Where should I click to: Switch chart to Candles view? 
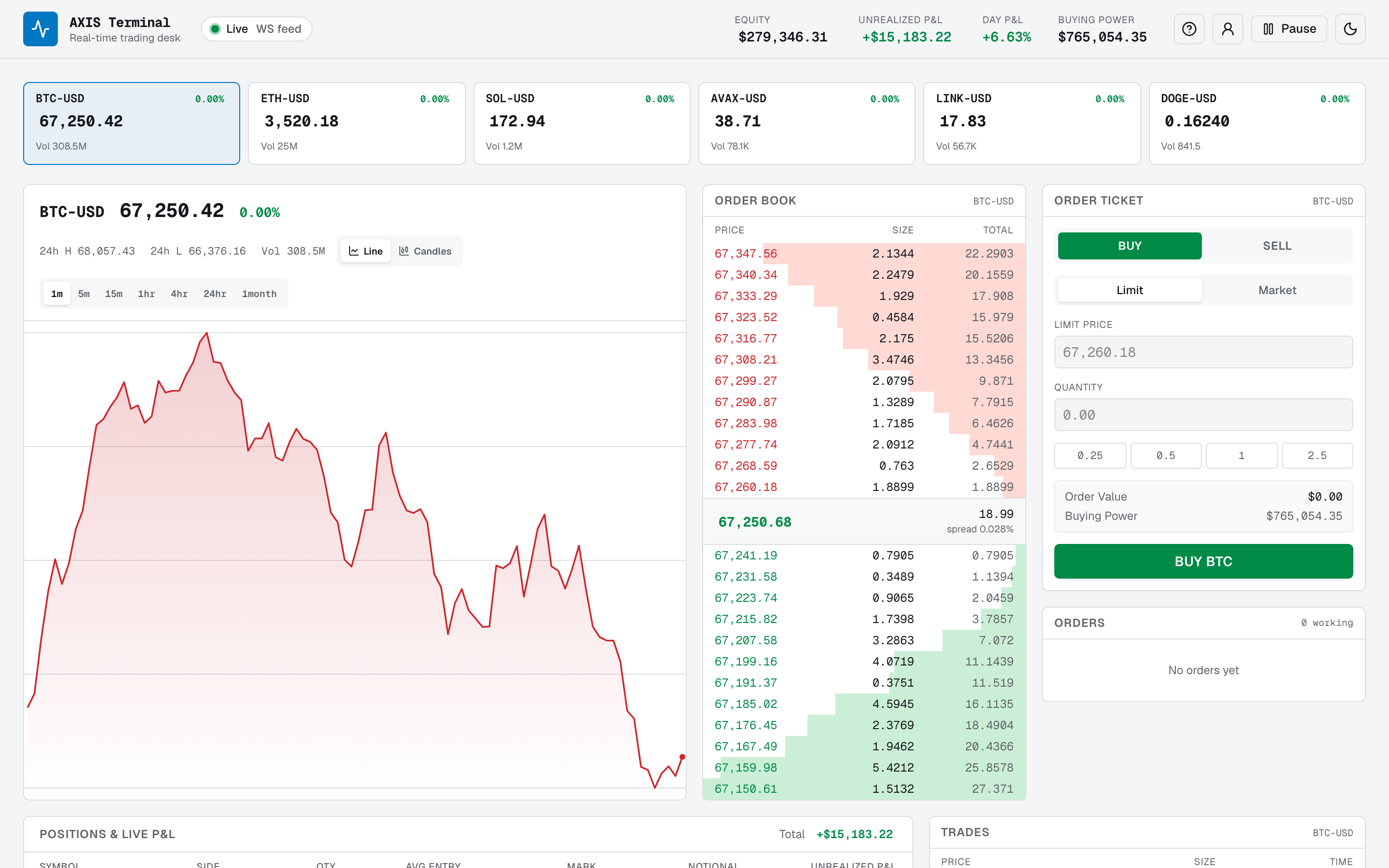(425, 251)
